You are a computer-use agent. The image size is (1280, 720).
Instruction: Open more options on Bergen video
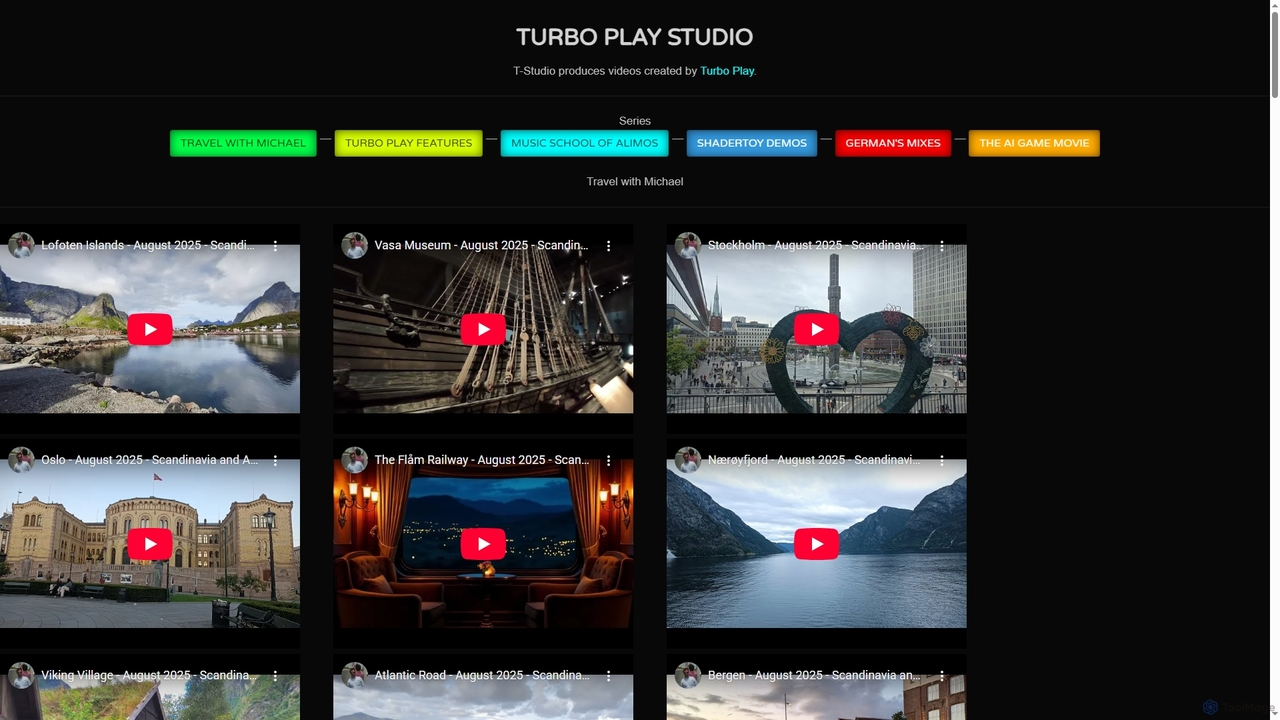tap(941, 675)
